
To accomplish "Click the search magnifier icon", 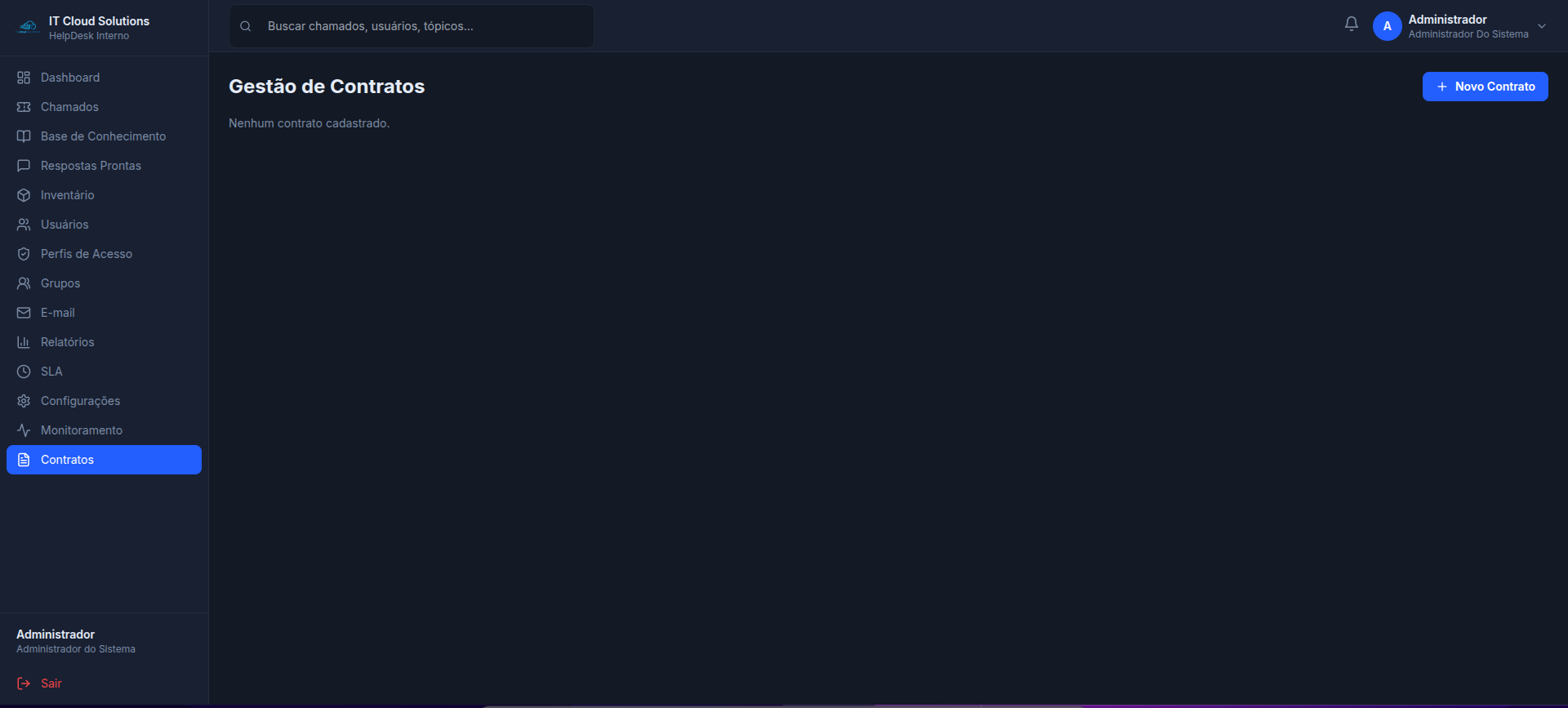I will (x=245, y=26).
